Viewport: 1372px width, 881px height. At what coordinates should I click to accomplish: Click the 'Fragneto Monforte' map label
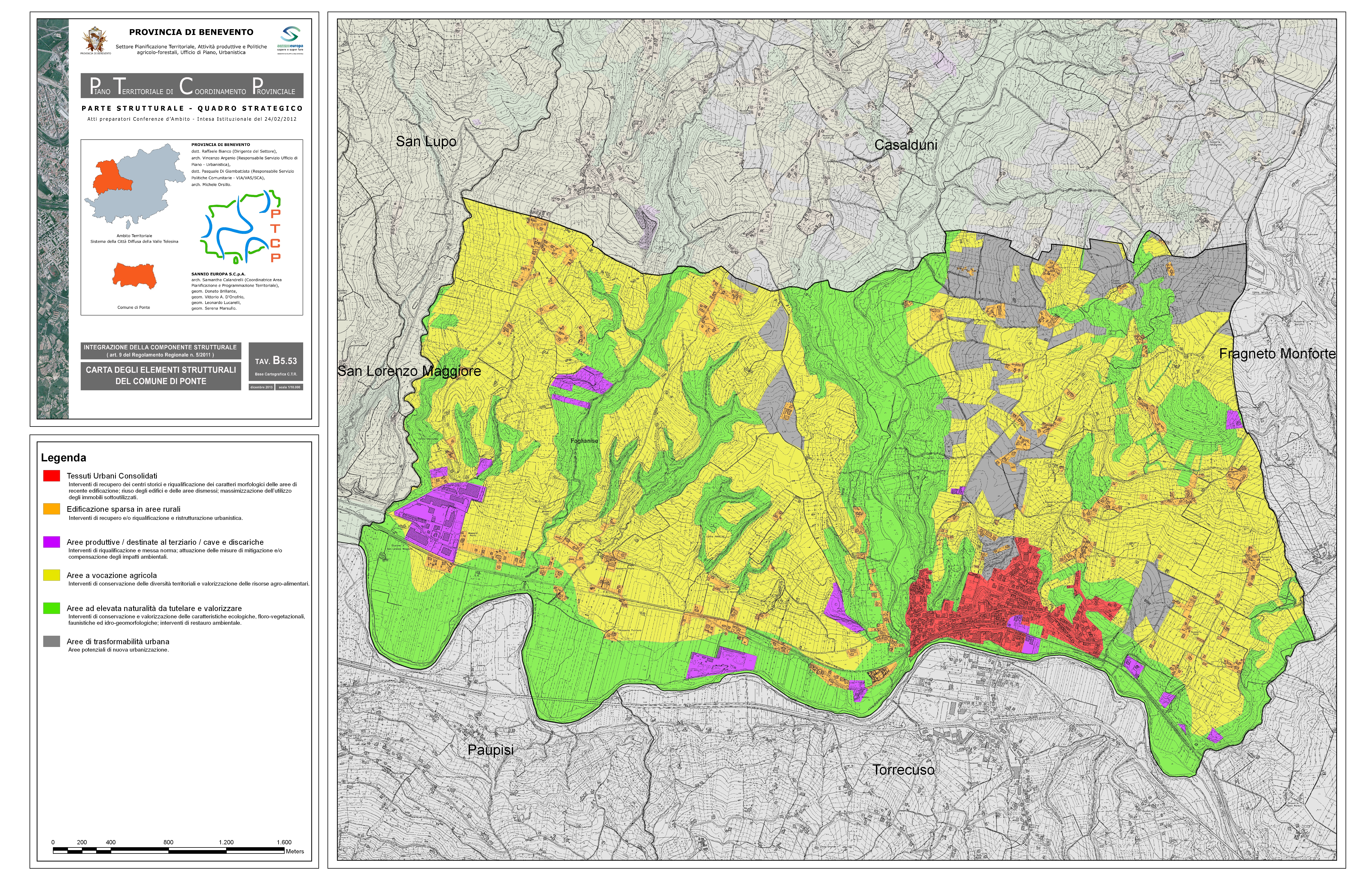click(1278, 354)
